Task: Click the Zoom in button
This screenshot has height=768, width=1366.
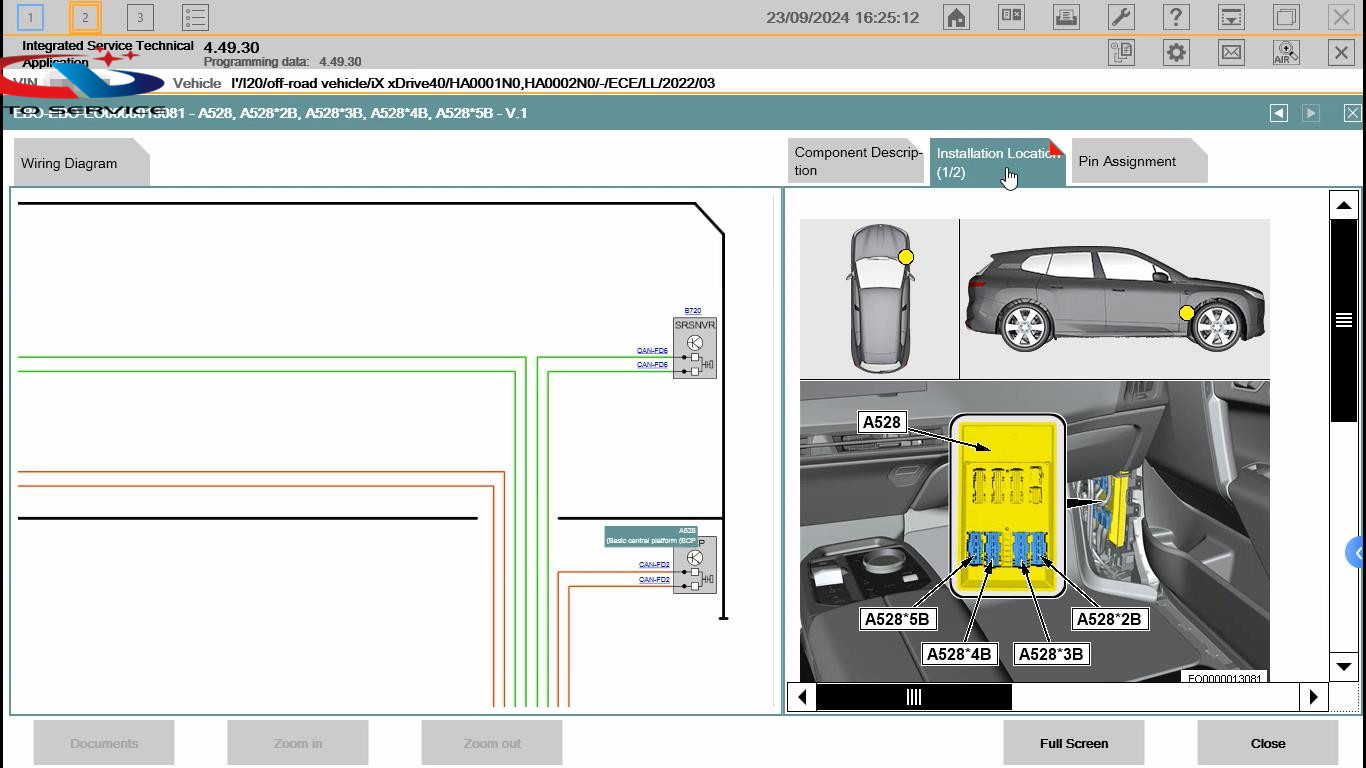Action: tap(298, 743)
